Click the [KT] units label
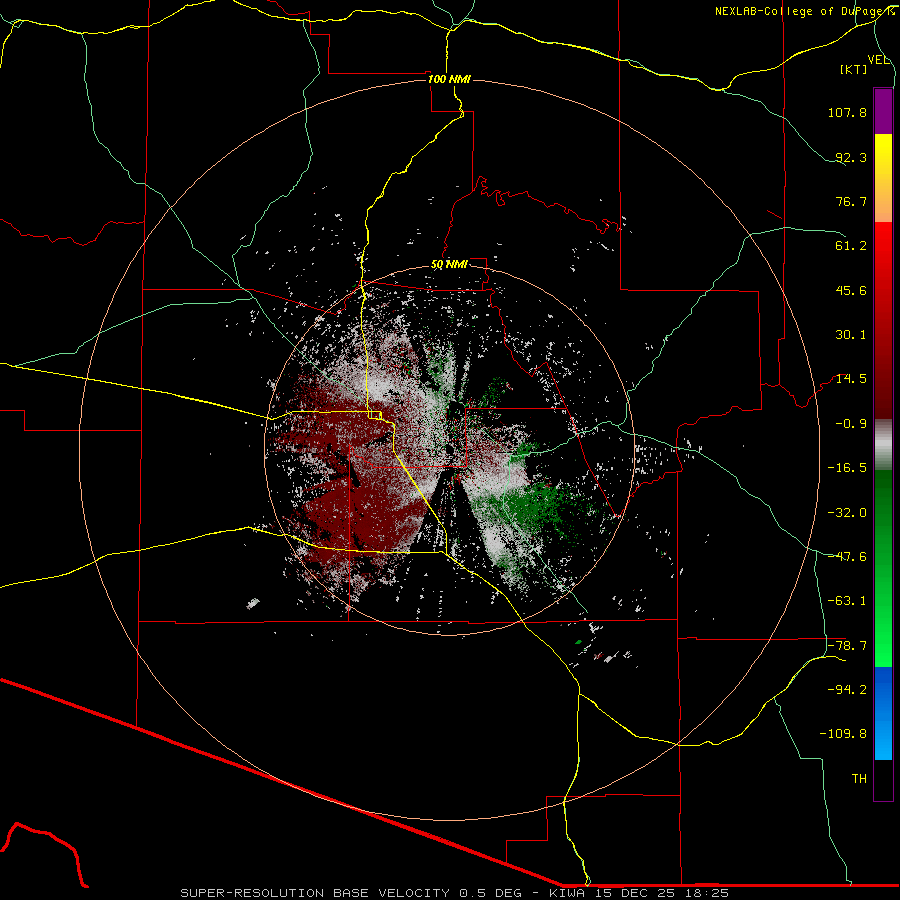This screenshot has height=900, width=900. tap(854, 69)
